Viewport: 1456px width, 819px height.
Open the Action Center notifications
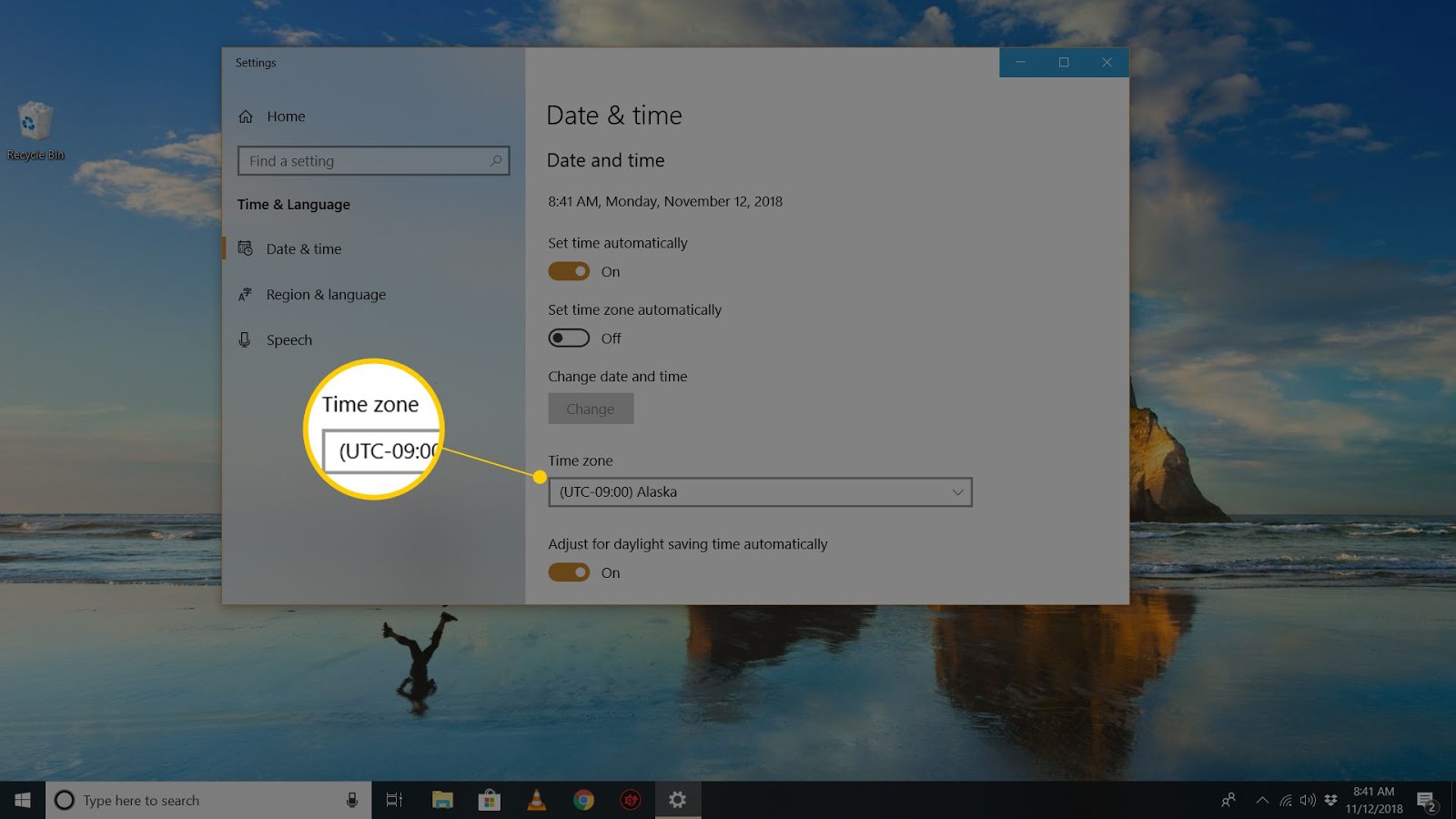click(1424, 800)
